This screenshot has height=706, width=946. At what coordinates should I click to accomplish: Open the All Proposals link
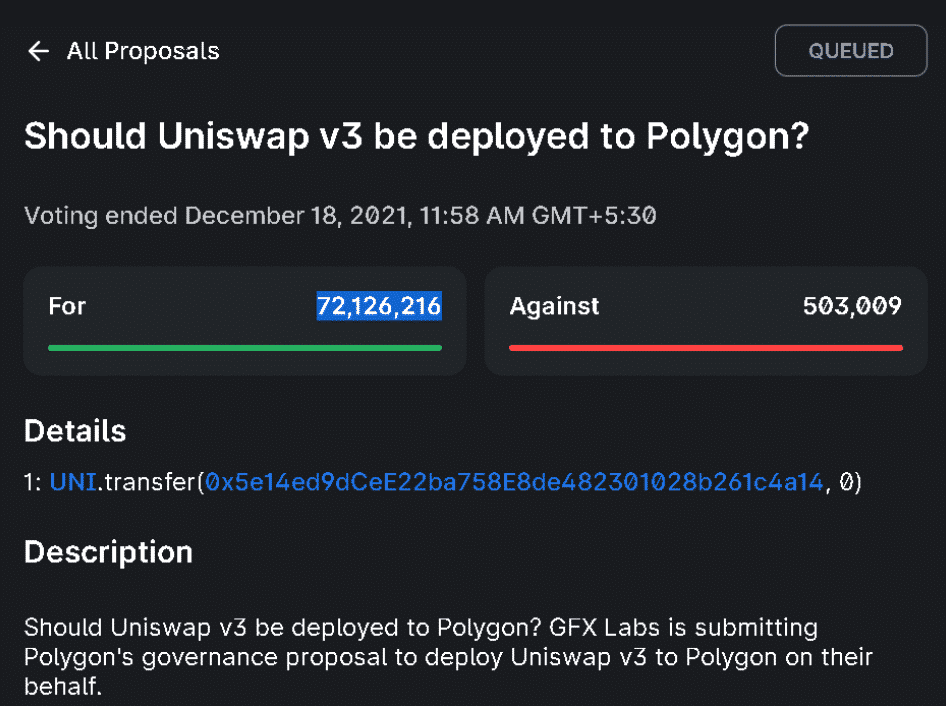143,51
